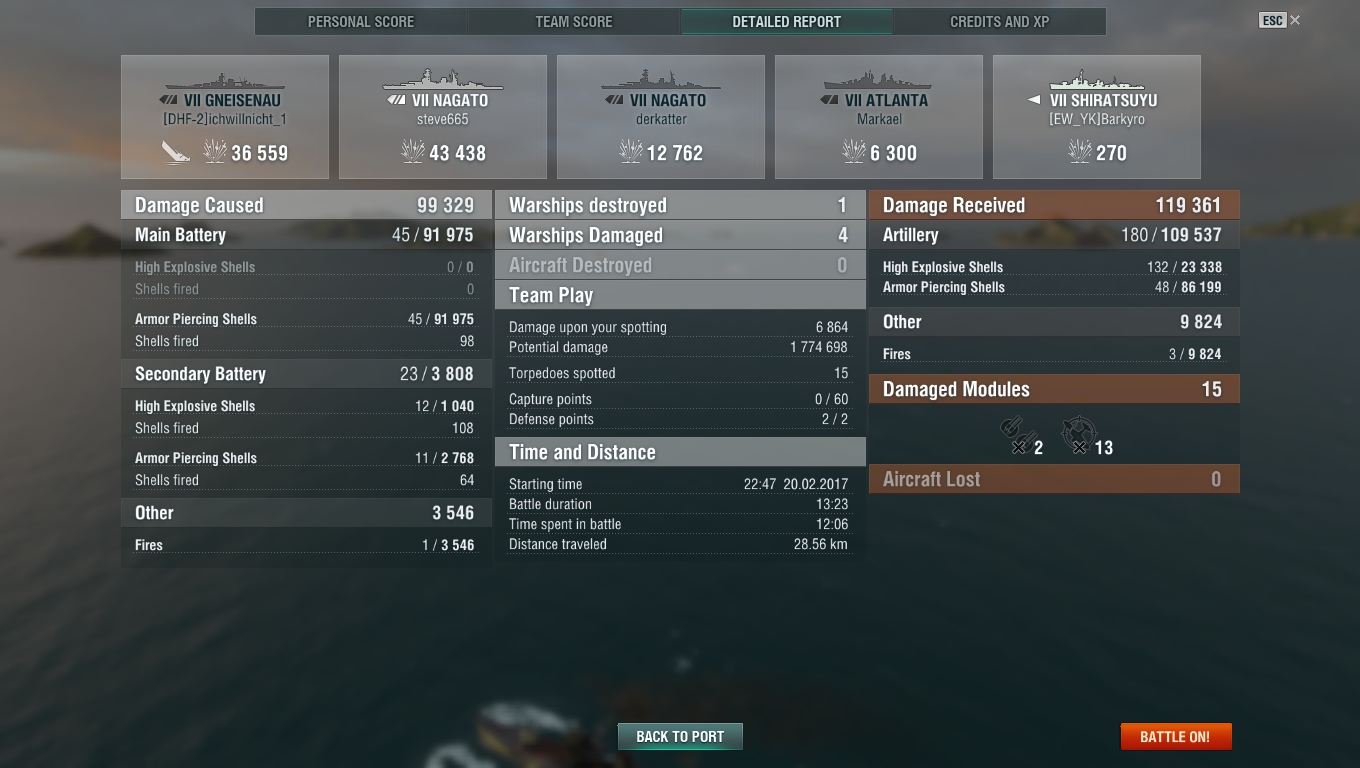Select the Gneisenau ship card
This screenshot has height=768, width=1360.
[225, 117]
